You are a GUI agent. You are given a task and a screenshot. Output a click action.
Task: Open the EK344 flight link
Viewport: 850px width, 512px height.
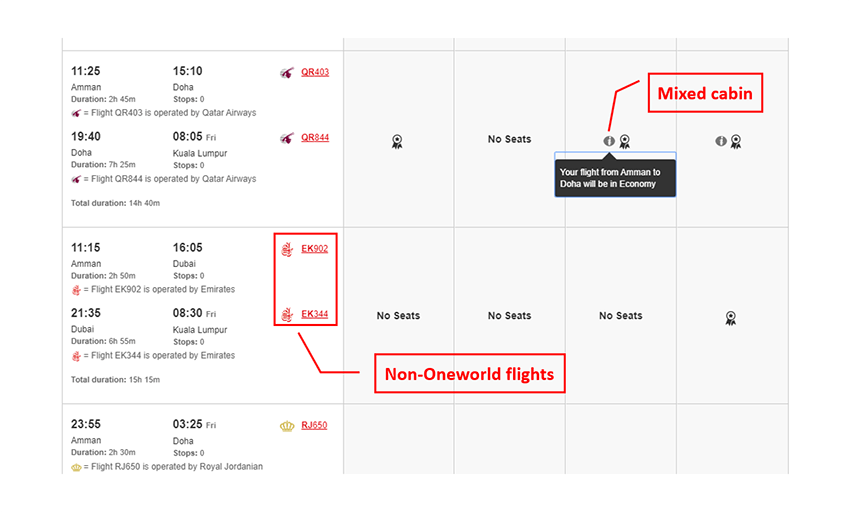tap(315, 315)
